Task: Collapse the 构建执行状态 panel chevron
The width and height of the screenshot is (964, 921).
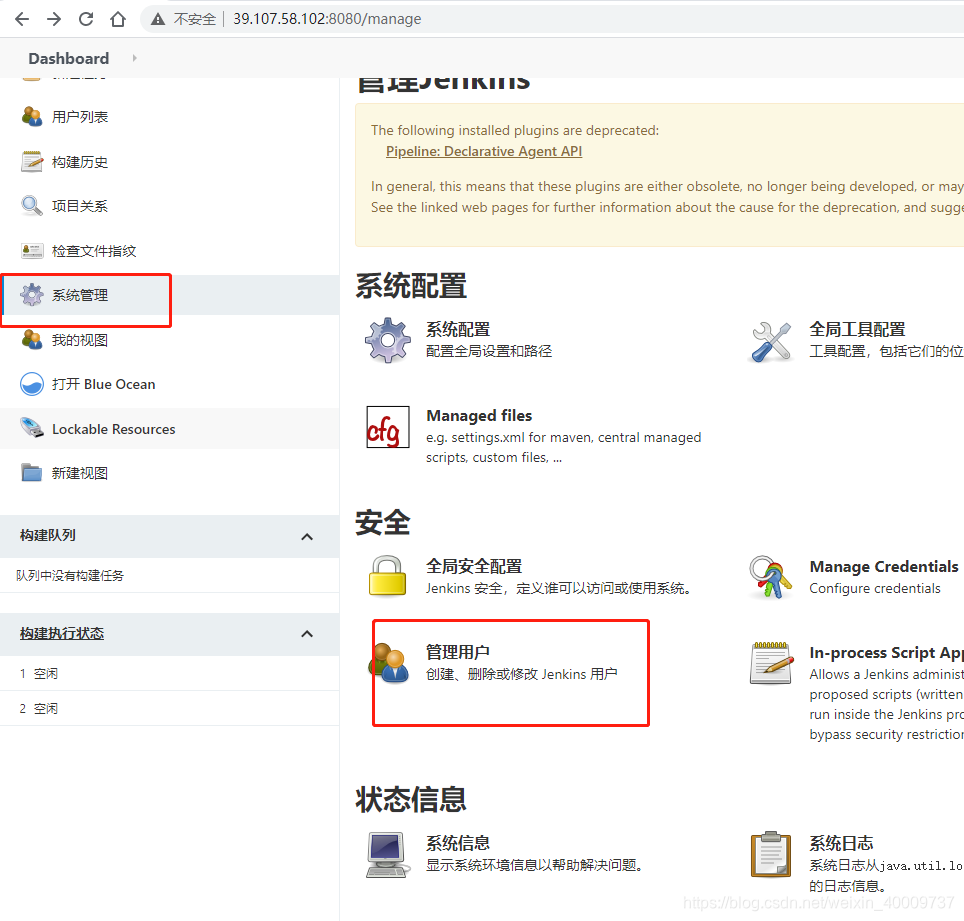Action: click(307, 634)
